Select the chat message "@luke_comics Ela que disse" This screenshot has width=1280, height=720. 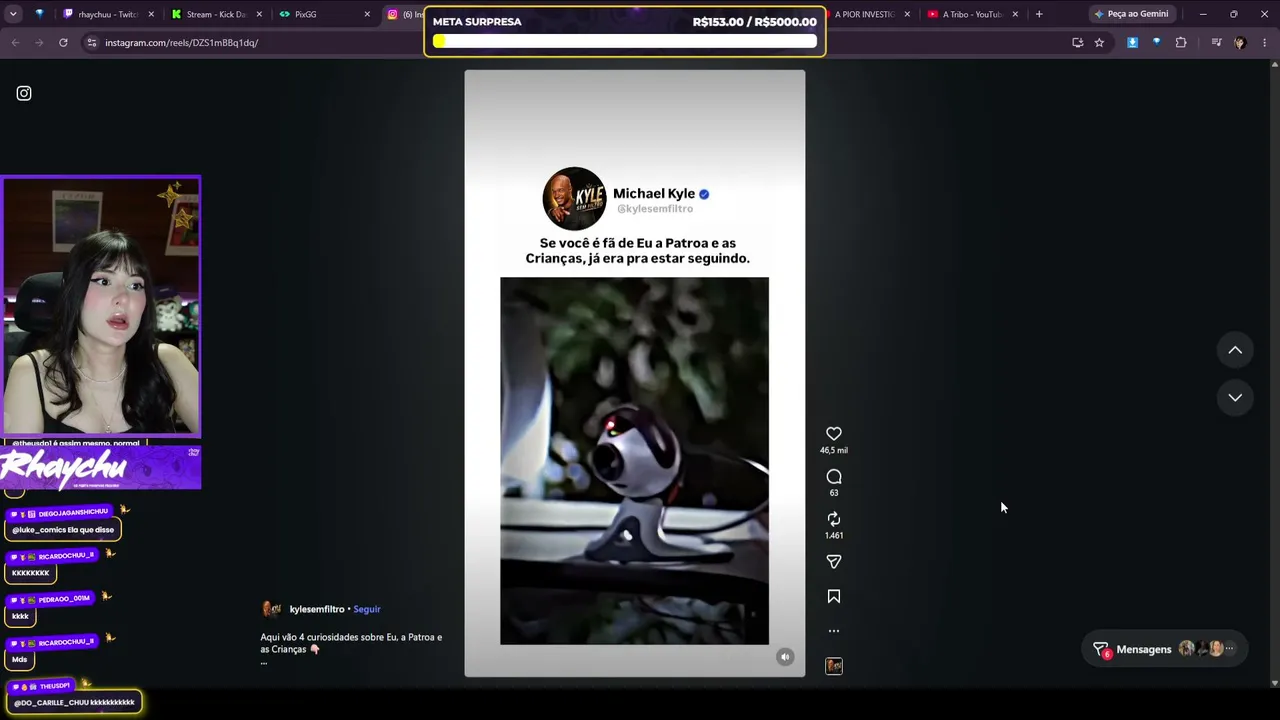(x=63, y=530)
